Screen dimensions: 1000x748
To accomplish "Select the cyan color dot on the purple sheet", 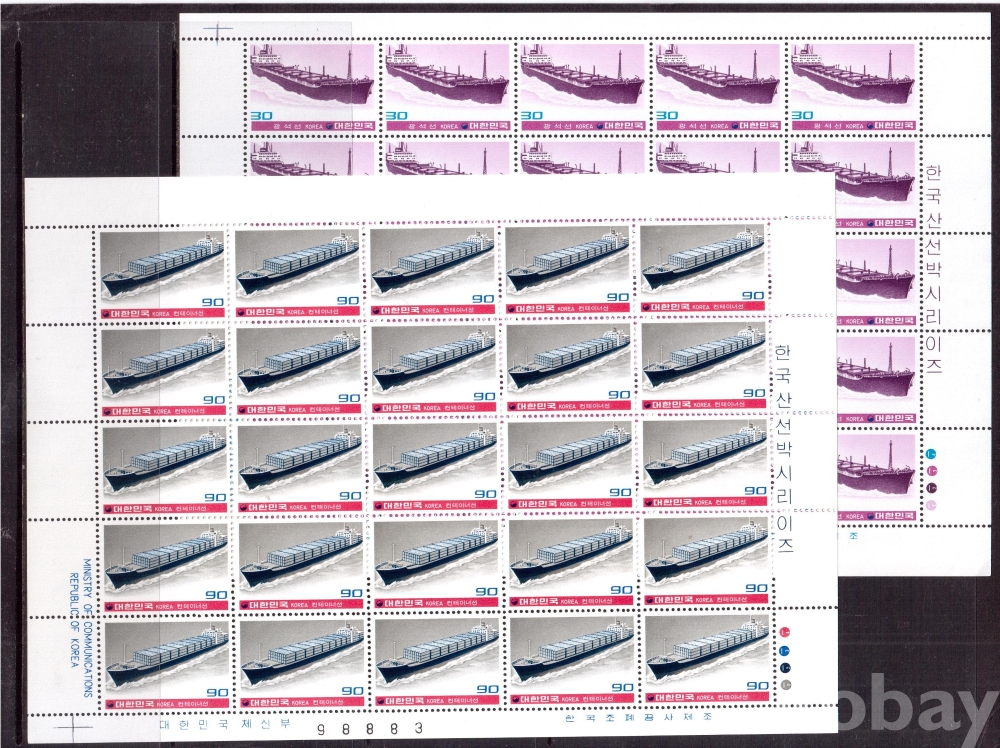I will 932,452.
